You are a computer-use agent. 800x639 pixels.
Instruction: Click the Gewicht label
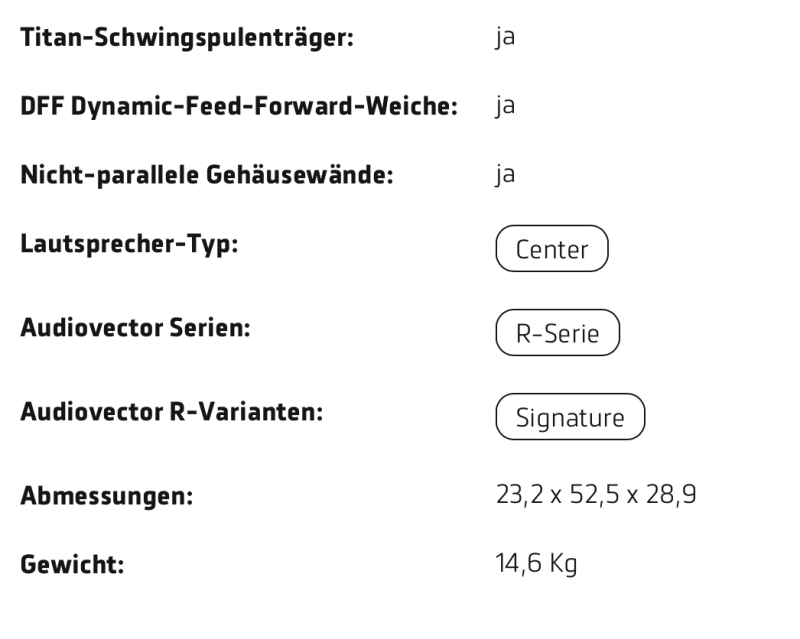(x=72, y=564)
